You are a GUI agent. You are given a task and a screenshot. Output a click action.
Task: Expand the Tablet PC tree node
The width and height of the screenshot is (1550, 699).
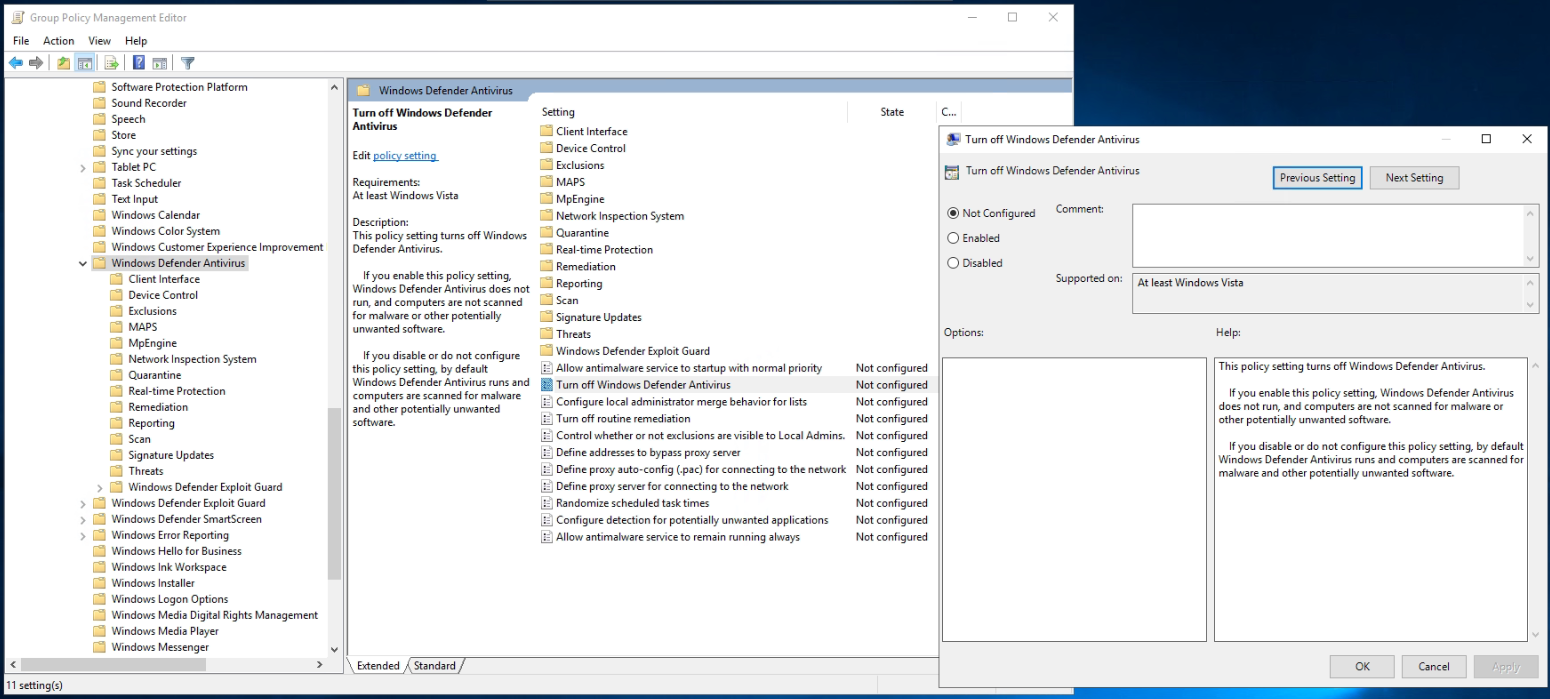click(82, 168)
